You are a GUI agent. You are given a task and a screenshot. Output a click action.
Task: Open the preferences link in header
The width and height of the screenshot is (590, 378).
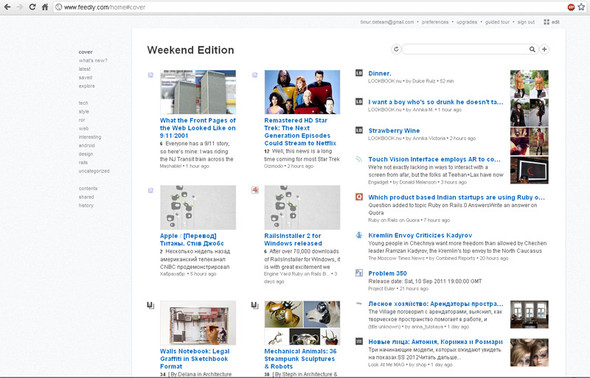[x=435, y=22]
